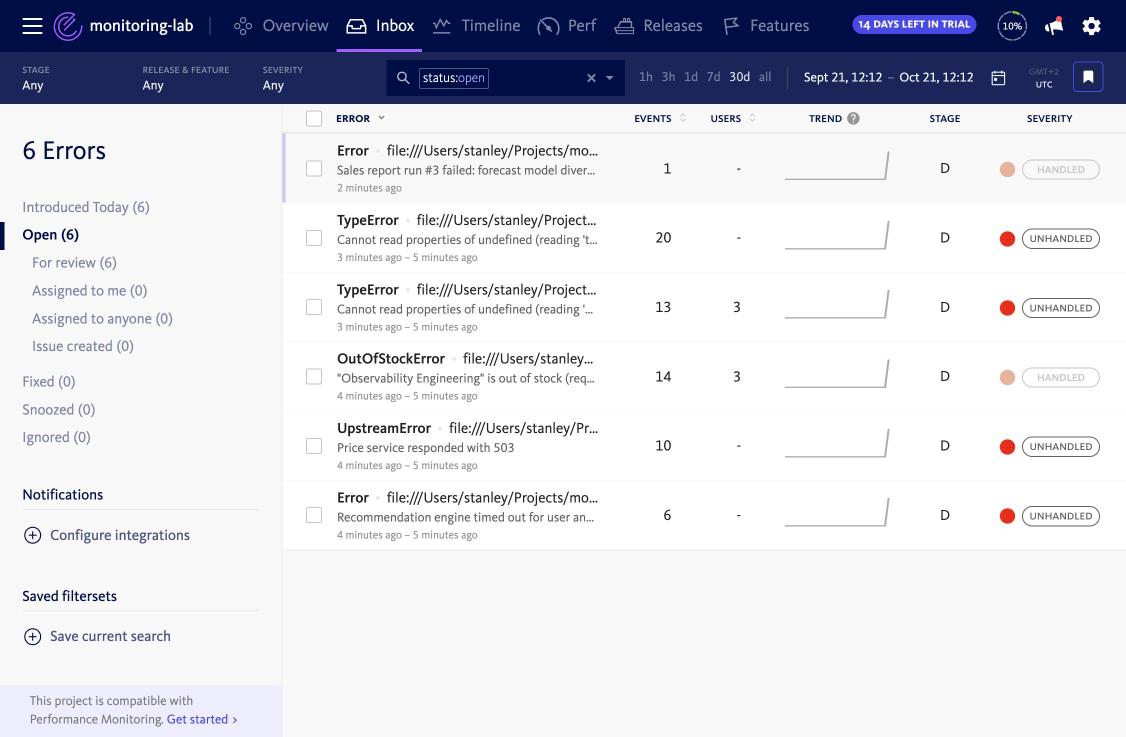Select the 1h time range
Viewport: 1126px width, 737px height.
coord(646,77)
